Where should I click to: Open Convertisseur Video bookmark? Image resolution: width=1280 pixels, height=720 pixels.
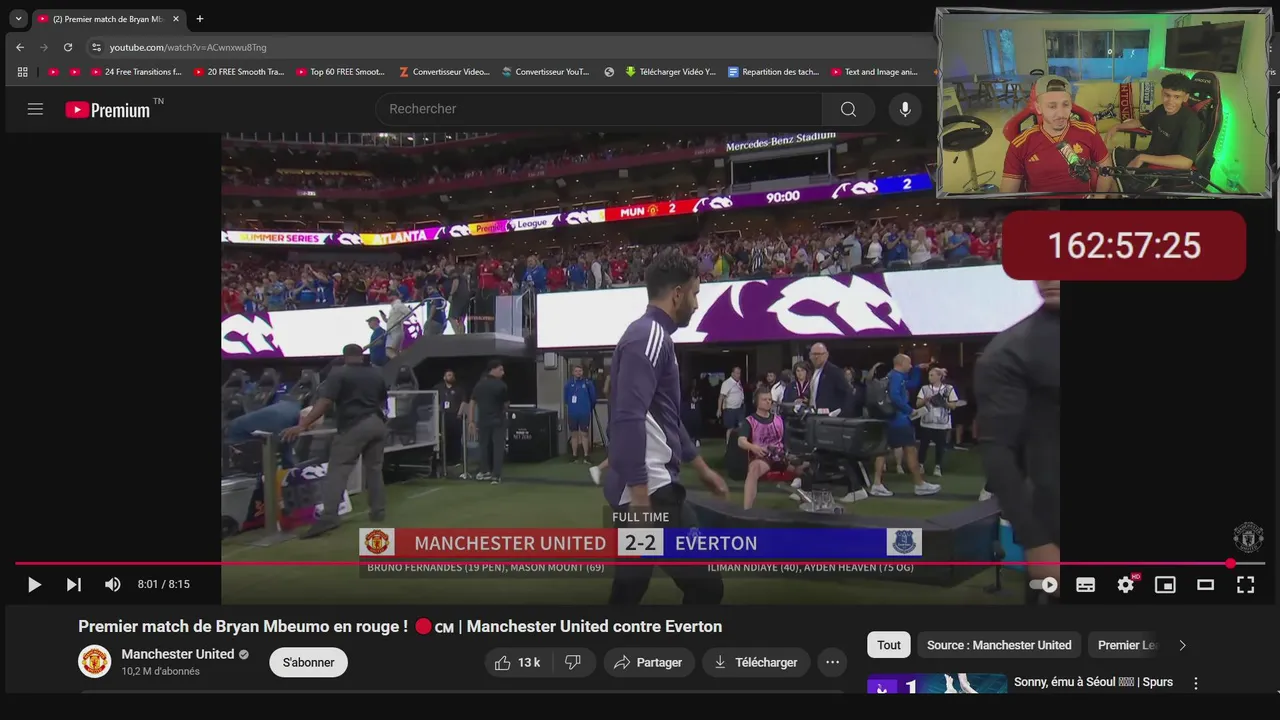pyautogui.click(x=444, y=72)
